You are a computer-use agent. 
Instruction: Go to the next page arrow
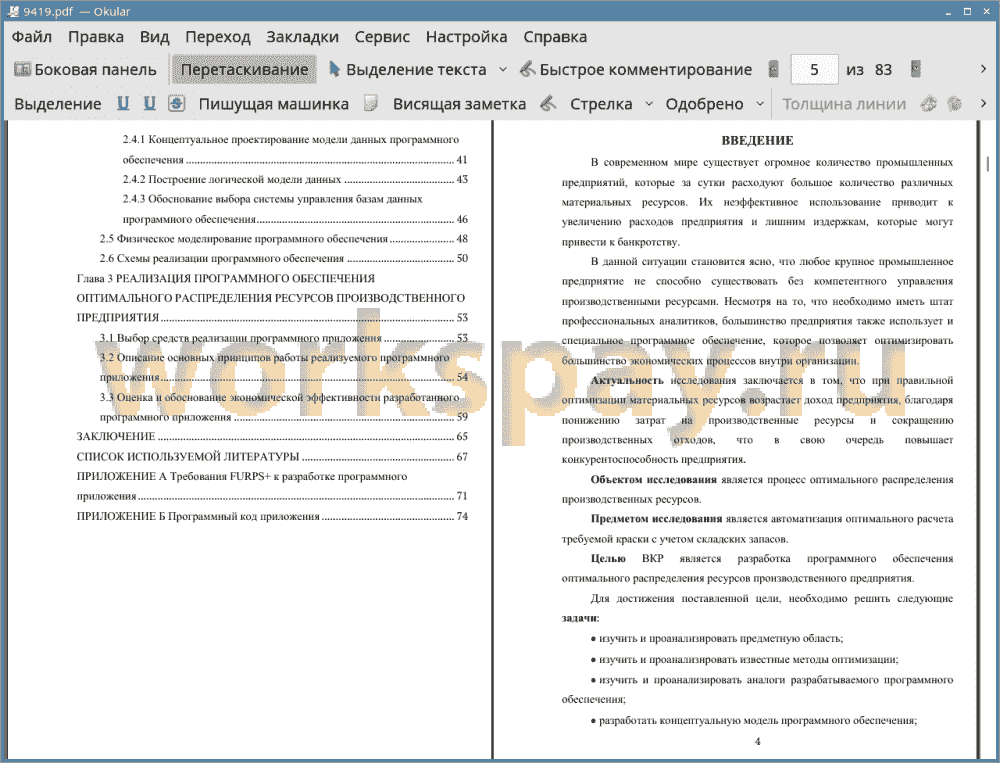point(915,69)
